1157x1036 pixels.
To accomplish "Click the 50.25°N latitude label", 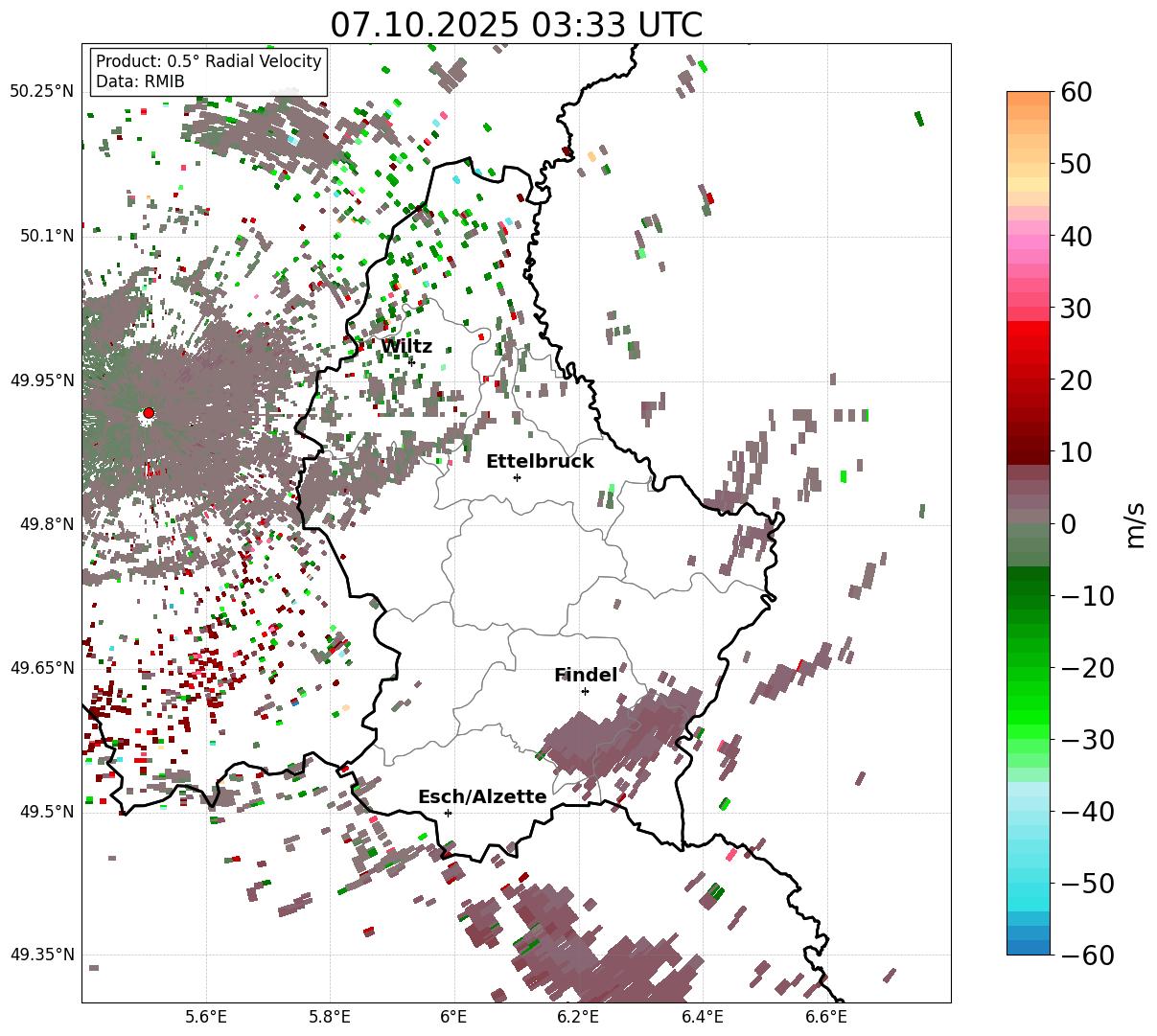I will tap(41, 92).
